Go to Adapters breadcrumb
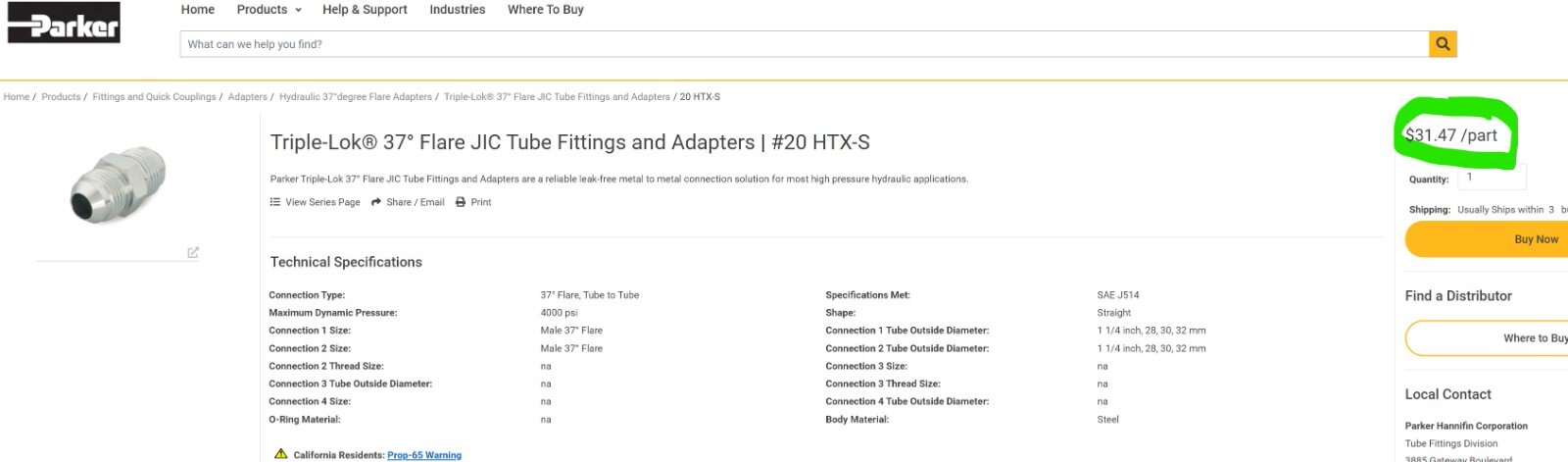Screen dimensions: 1568x462 pos(248,97)
